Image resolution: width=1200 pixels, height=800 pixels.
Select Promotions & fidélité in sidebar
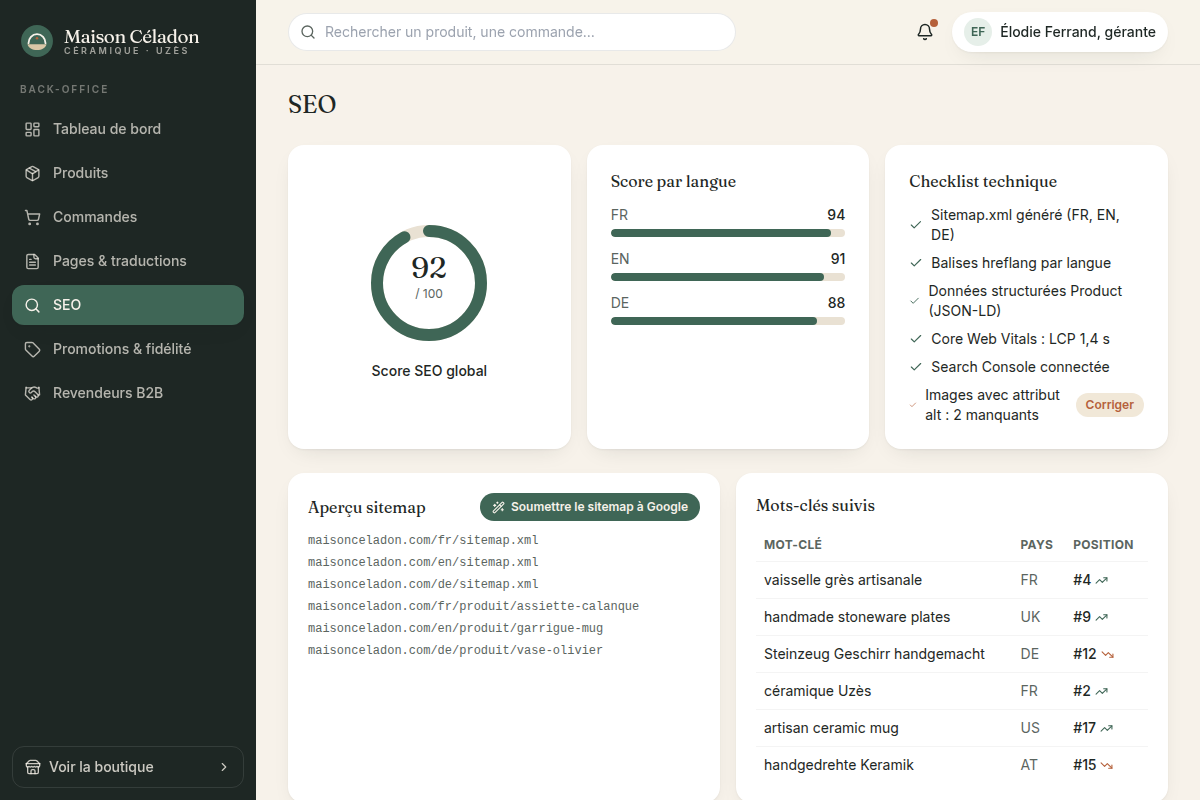(128, 349)
